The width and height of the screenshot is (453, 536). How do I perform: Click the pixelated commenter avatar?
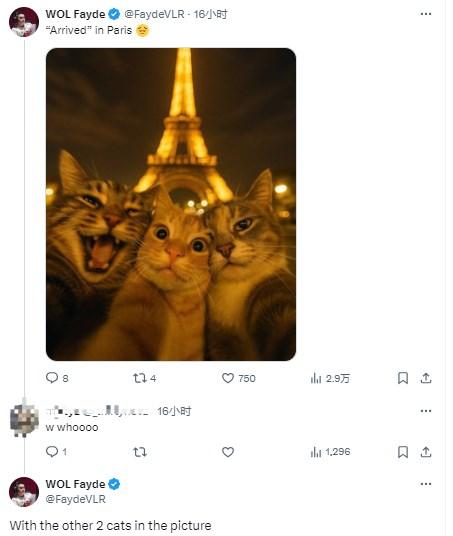24,420
